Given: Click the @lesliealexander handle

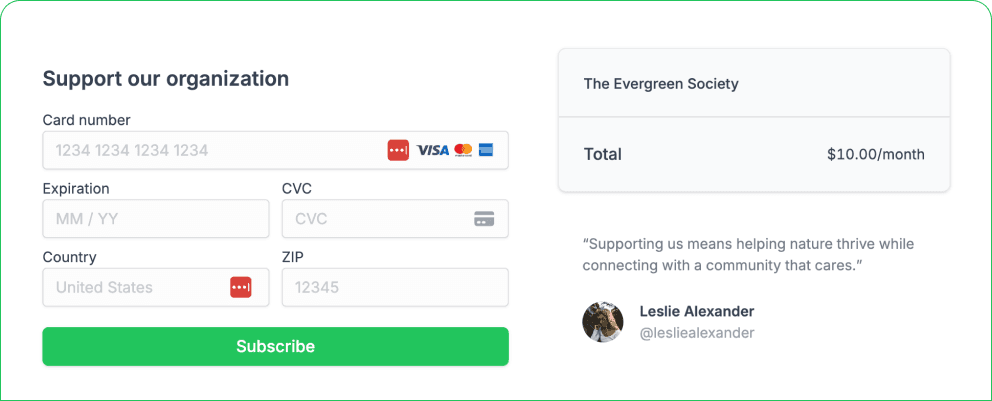Looking at the screenshot, I should pos(697,333).
